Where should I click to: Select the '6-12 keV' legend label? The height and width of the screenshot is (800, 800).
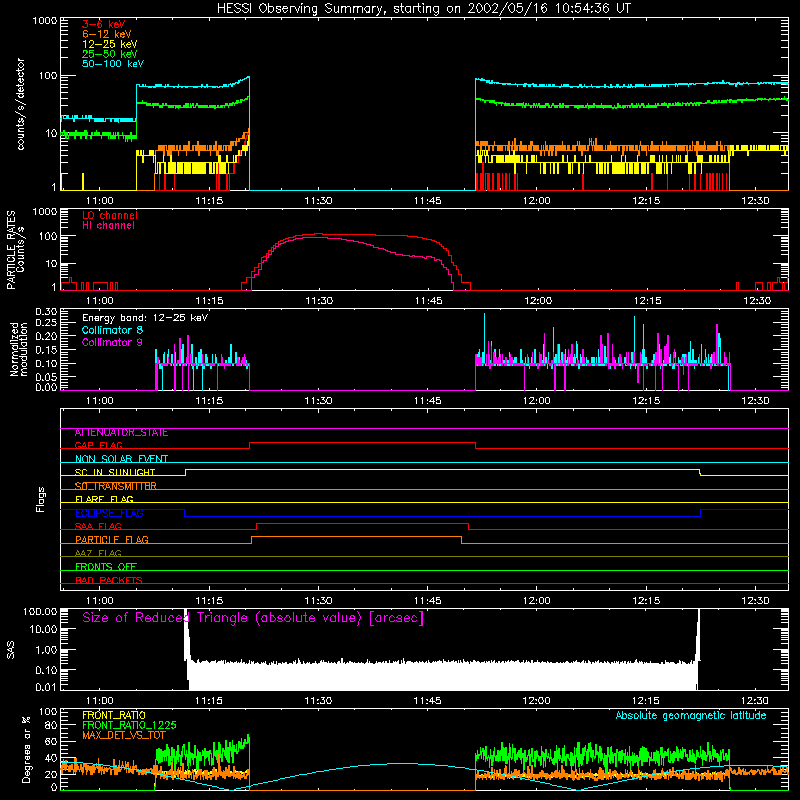coord(107,34)
